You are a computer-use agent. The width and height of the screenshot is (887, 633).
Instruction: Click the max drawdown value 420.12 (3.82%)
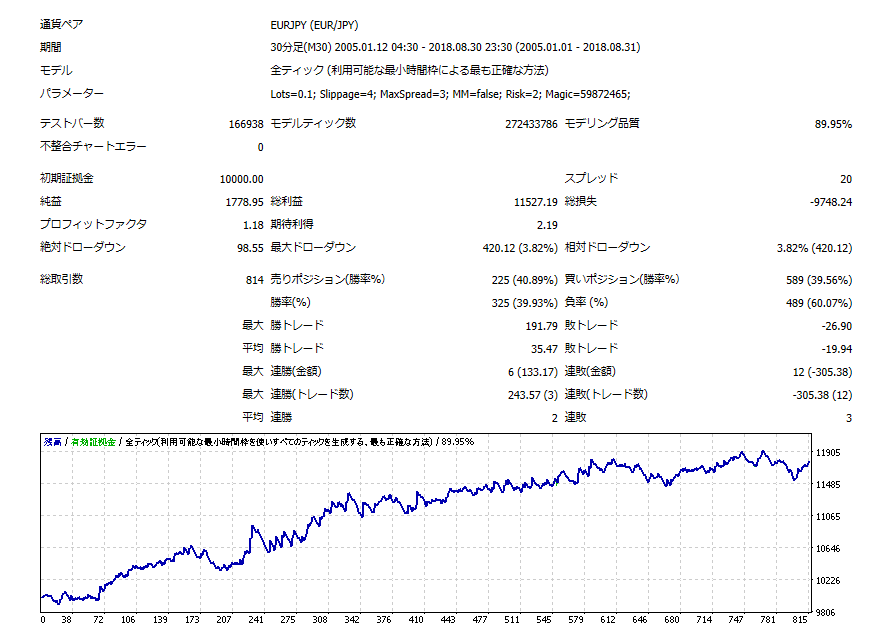[520, 248]
